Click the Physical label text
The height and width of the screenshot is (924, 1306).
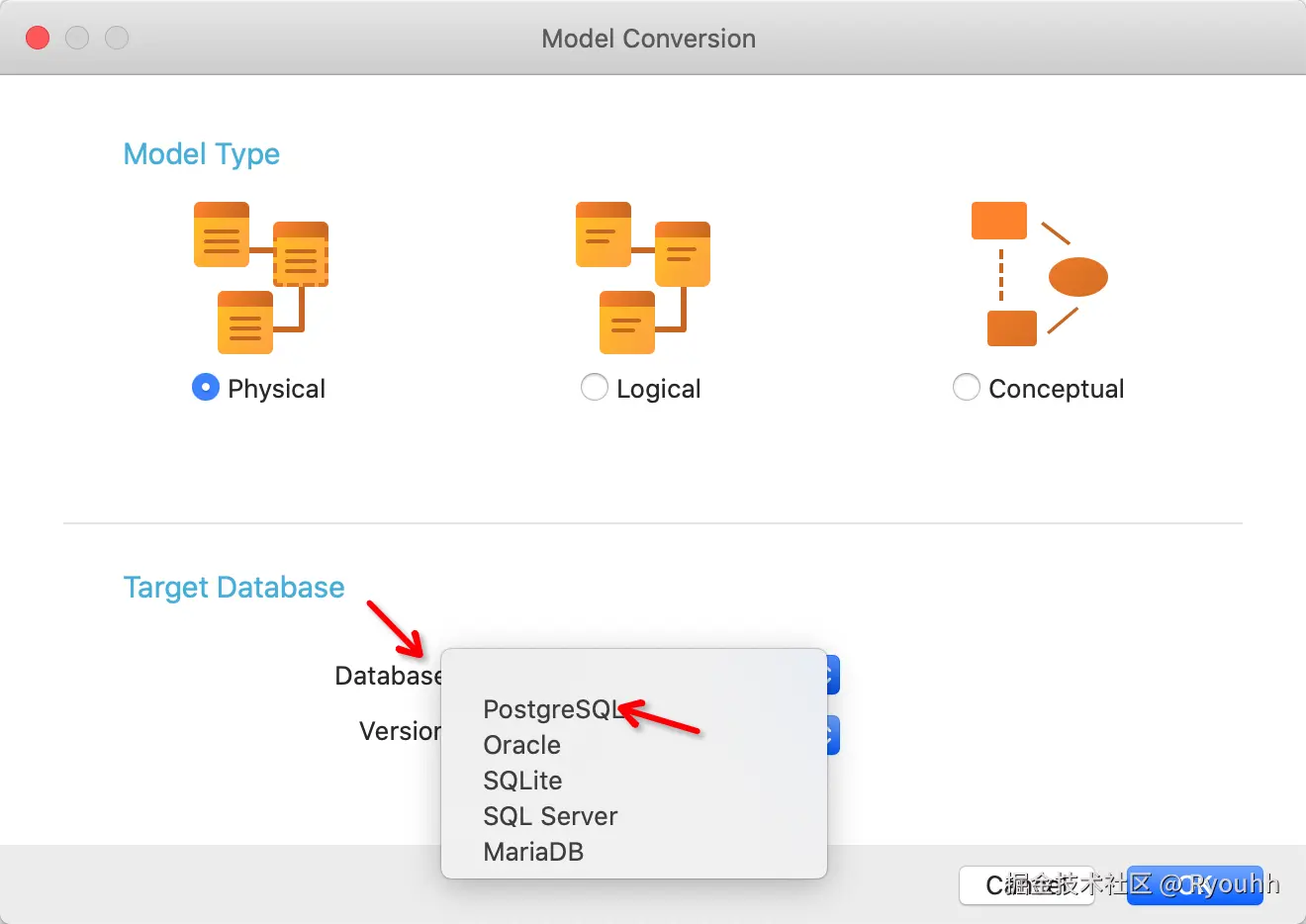[x=276, y=389]
